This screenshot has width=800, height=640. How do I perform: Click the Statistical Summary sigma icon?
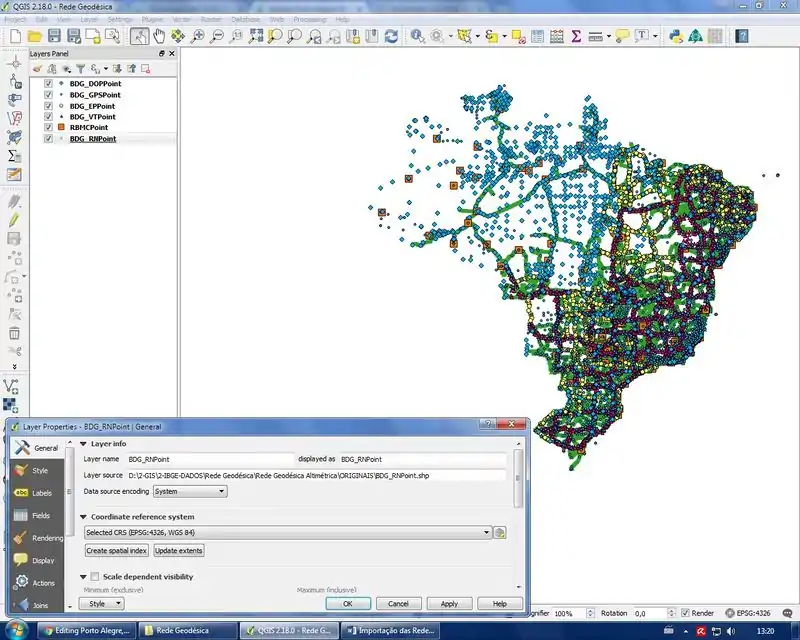576,36
